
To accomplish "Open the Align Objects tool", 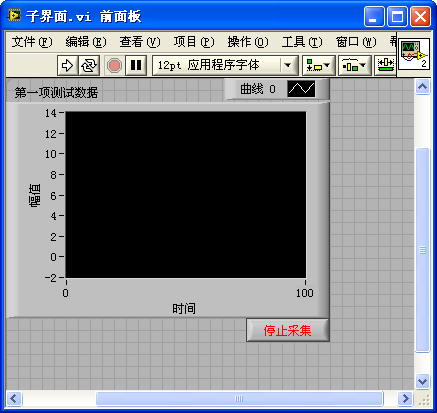I will tap(318, 65).
